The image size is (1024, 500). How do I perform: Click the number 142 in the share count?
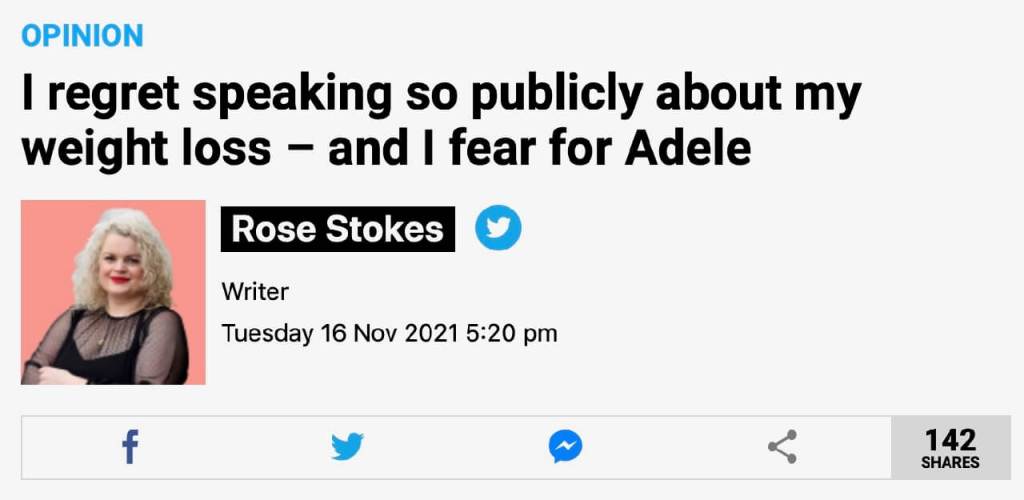point(950,439)
